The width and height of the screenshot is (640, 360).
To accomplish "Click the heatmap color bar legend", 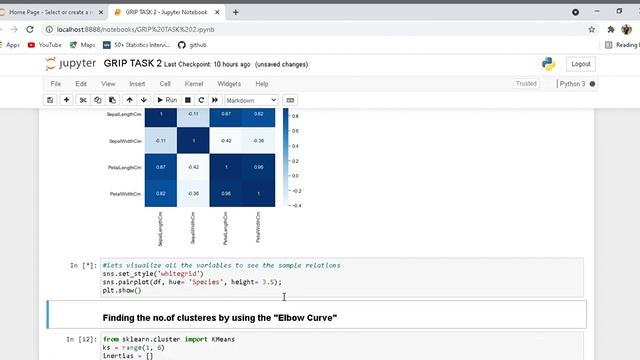I will pos(286,158).
